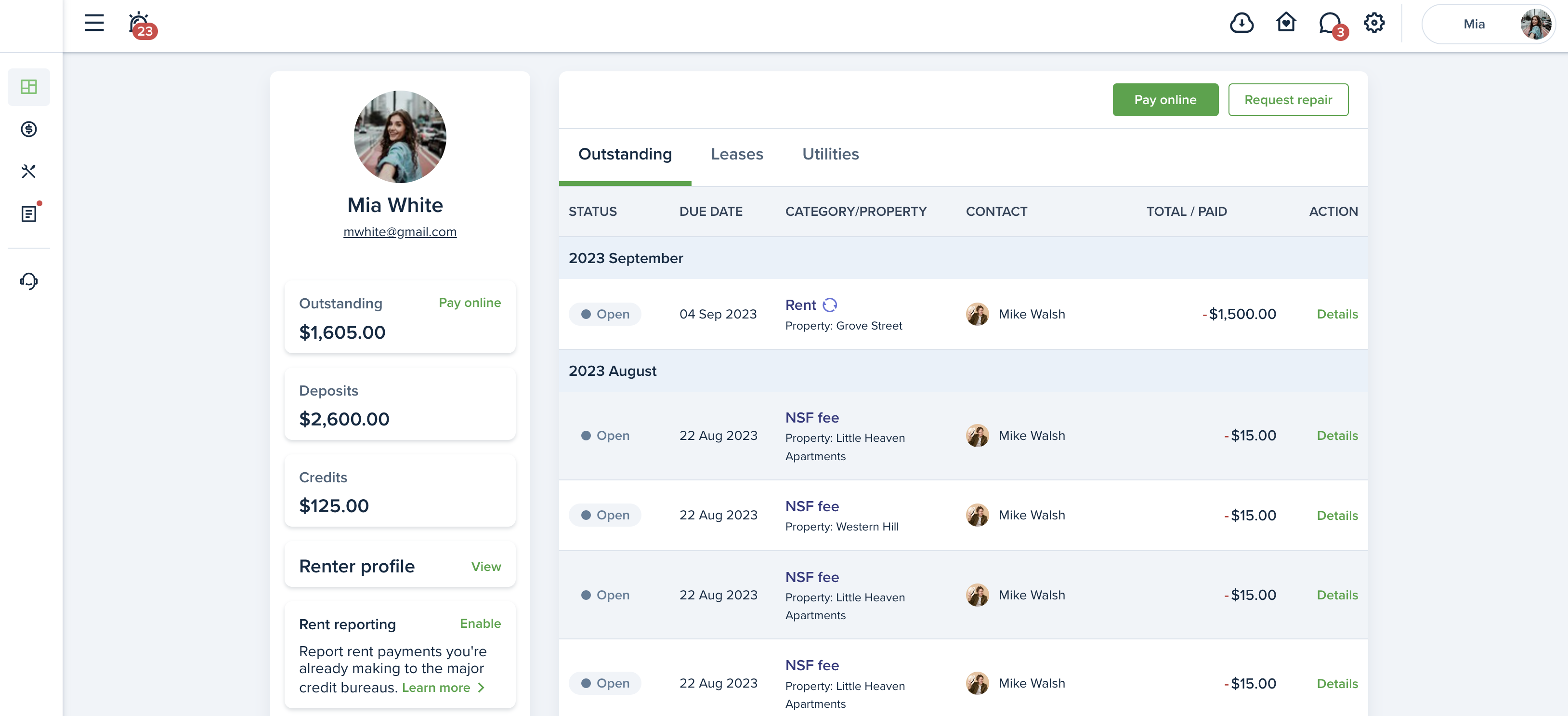The width and height of the screenshot is (1568, 716).
Task: Click the mwhite@gmail.com email link
Action: [x=400, y=232]
